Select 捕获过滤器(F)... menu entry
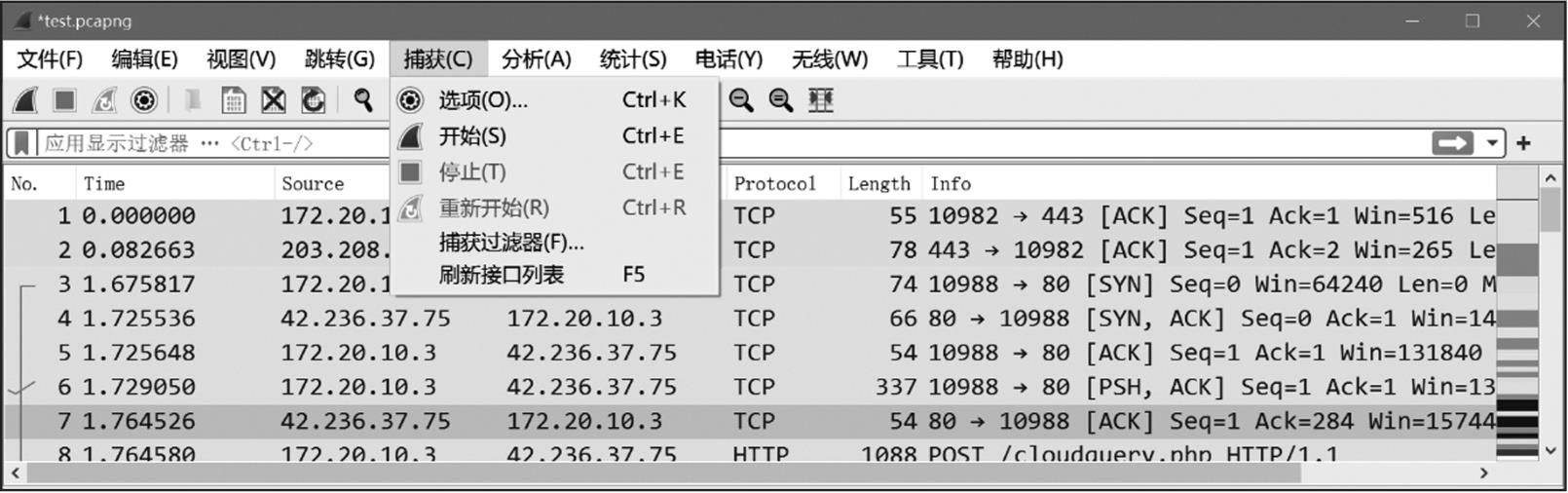The image size is (1568, 493). click(511, 243)
